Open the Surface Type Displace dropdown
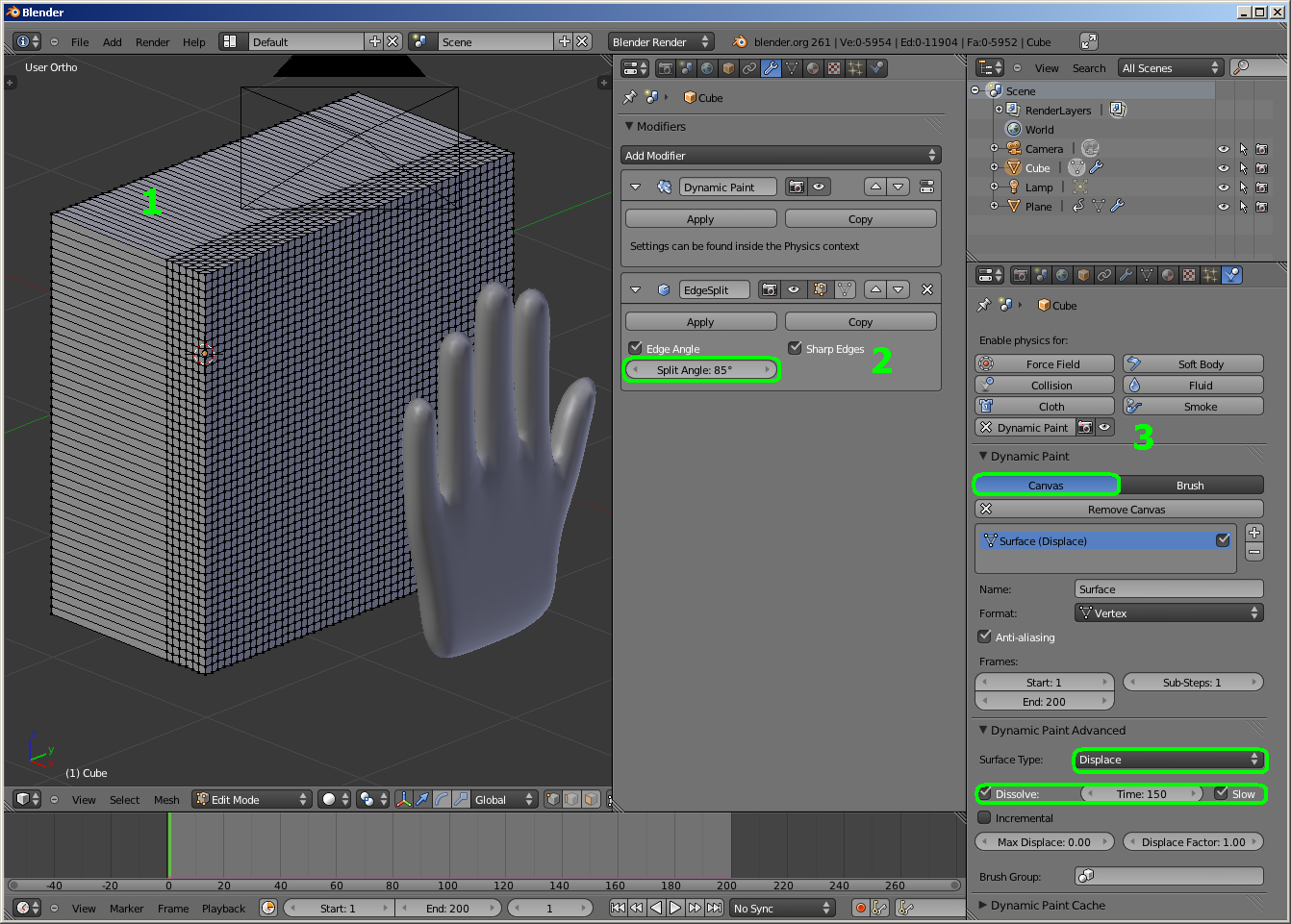The image size is (1291, 924). (1169, 760)
